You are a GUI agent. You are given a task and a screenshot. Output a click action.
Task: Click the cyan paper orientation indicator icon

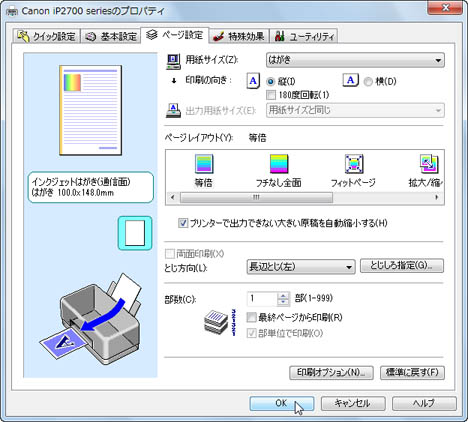pos(135,233)
